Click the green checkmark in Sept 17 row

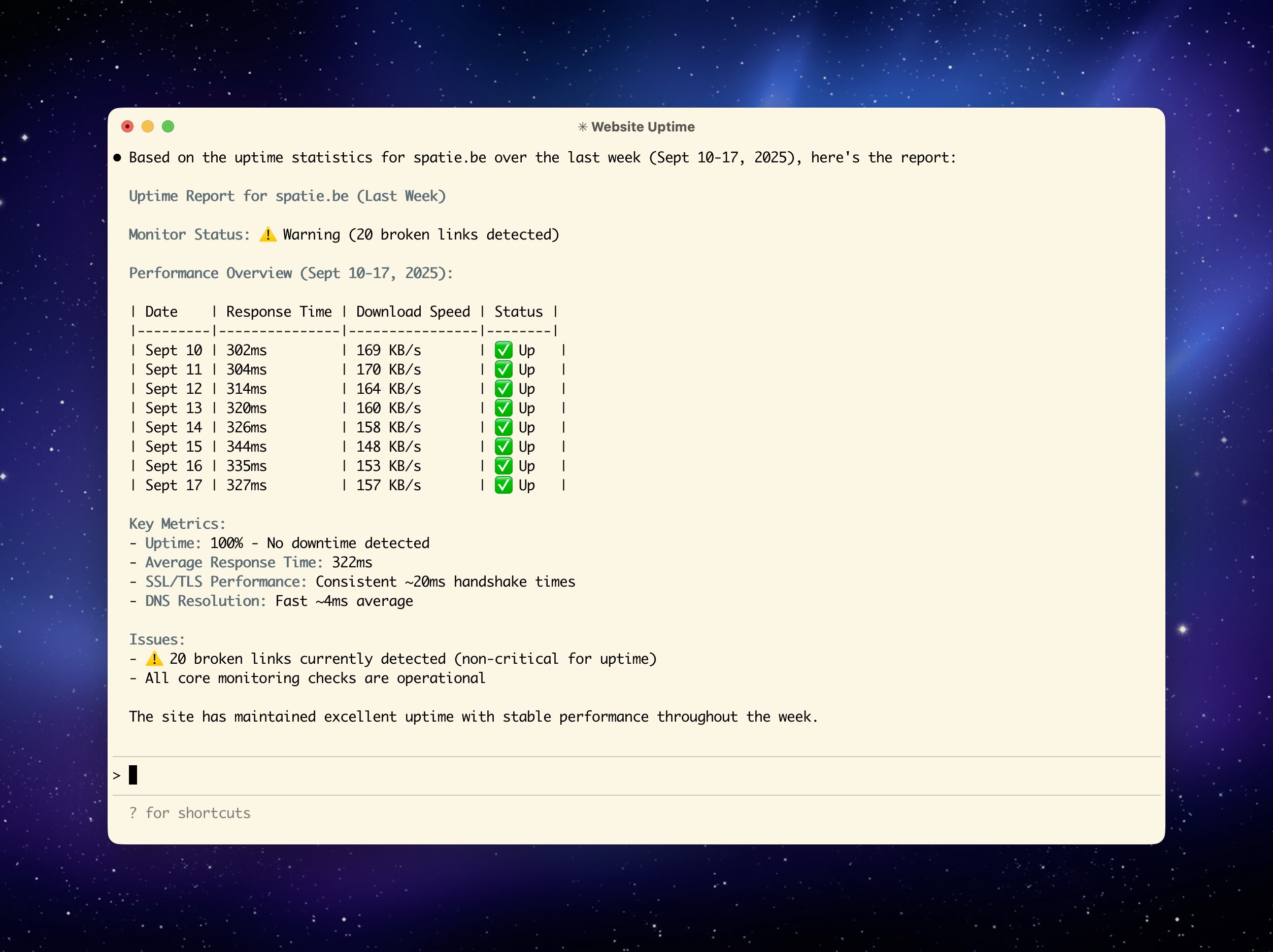pos(504,485)
